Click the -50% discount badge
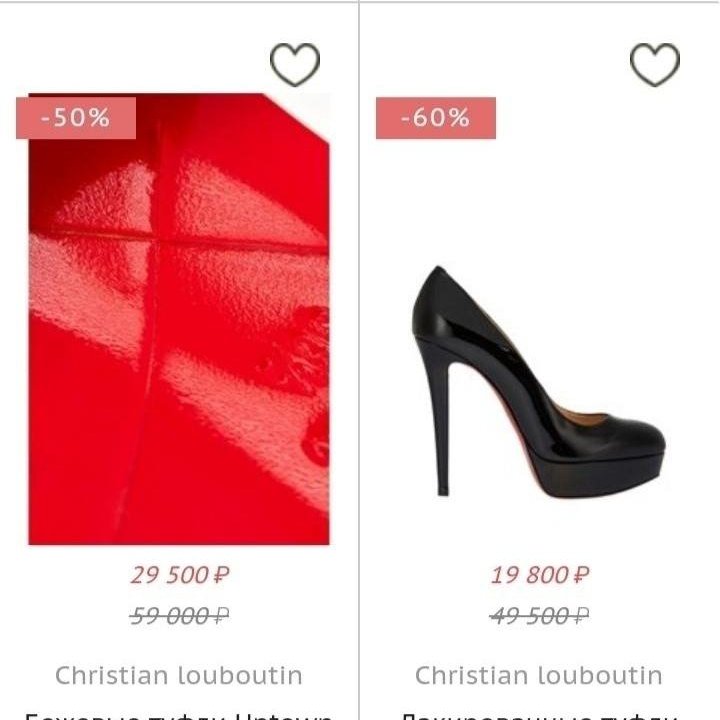 coord(76,118)
